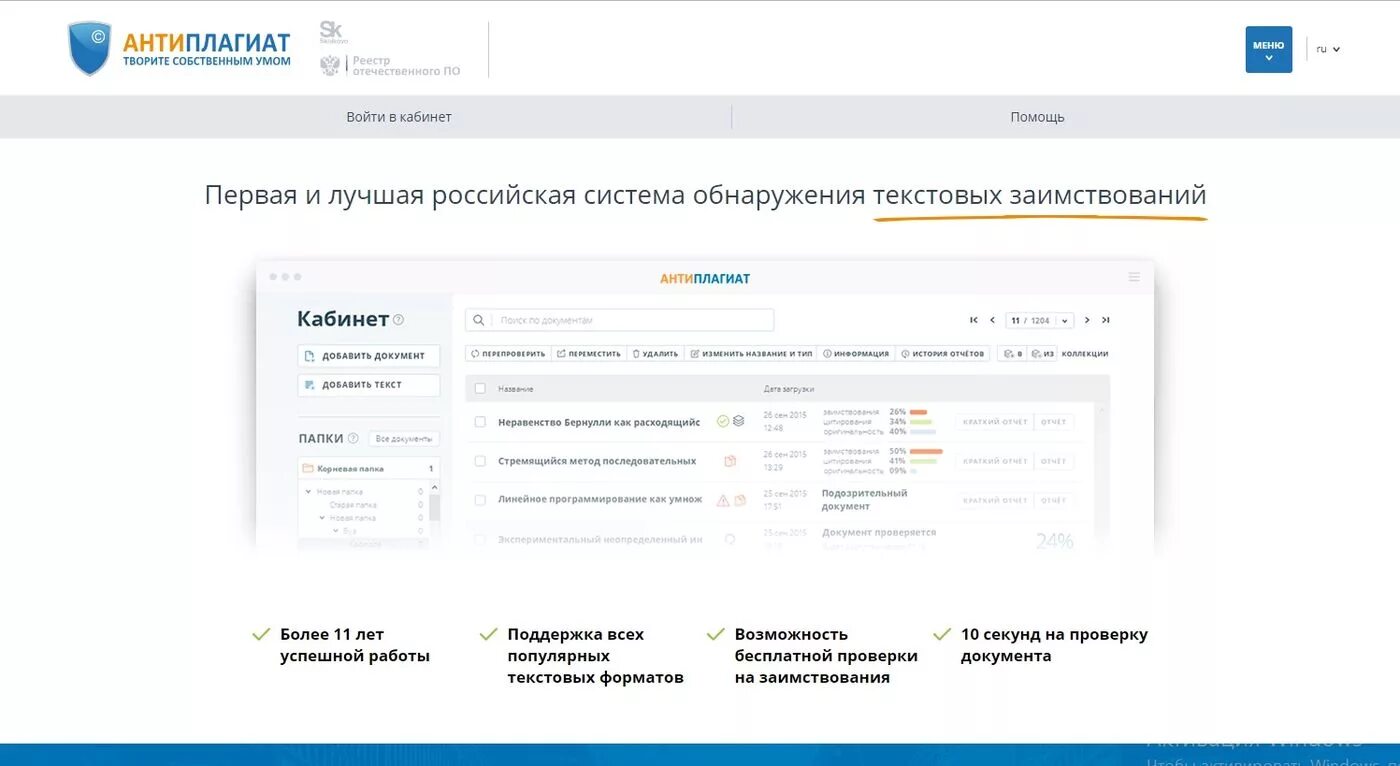This screenshot has height=766, width=1400.
Task: Open История отчётов
Action: click(x=943, y=353)
